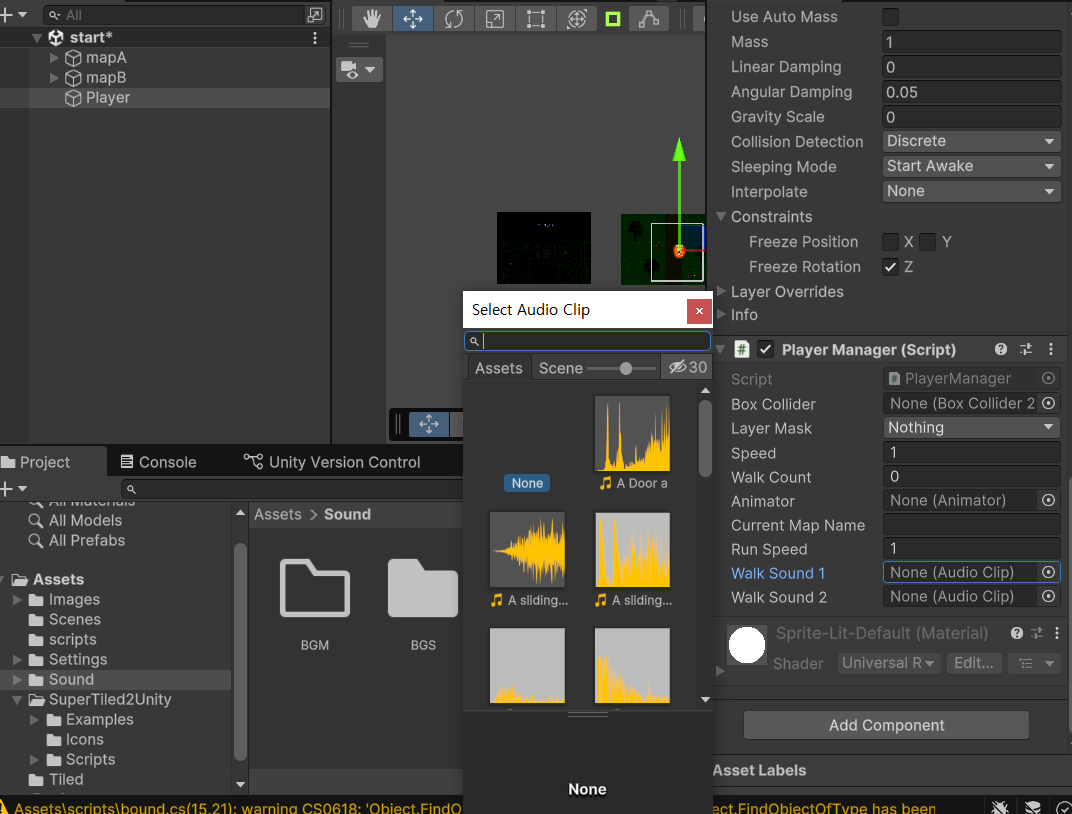Select the combined Transform tool
The width and height of the screenshot is (1072, 814).
pyautogui.click(x=576, y=18)
